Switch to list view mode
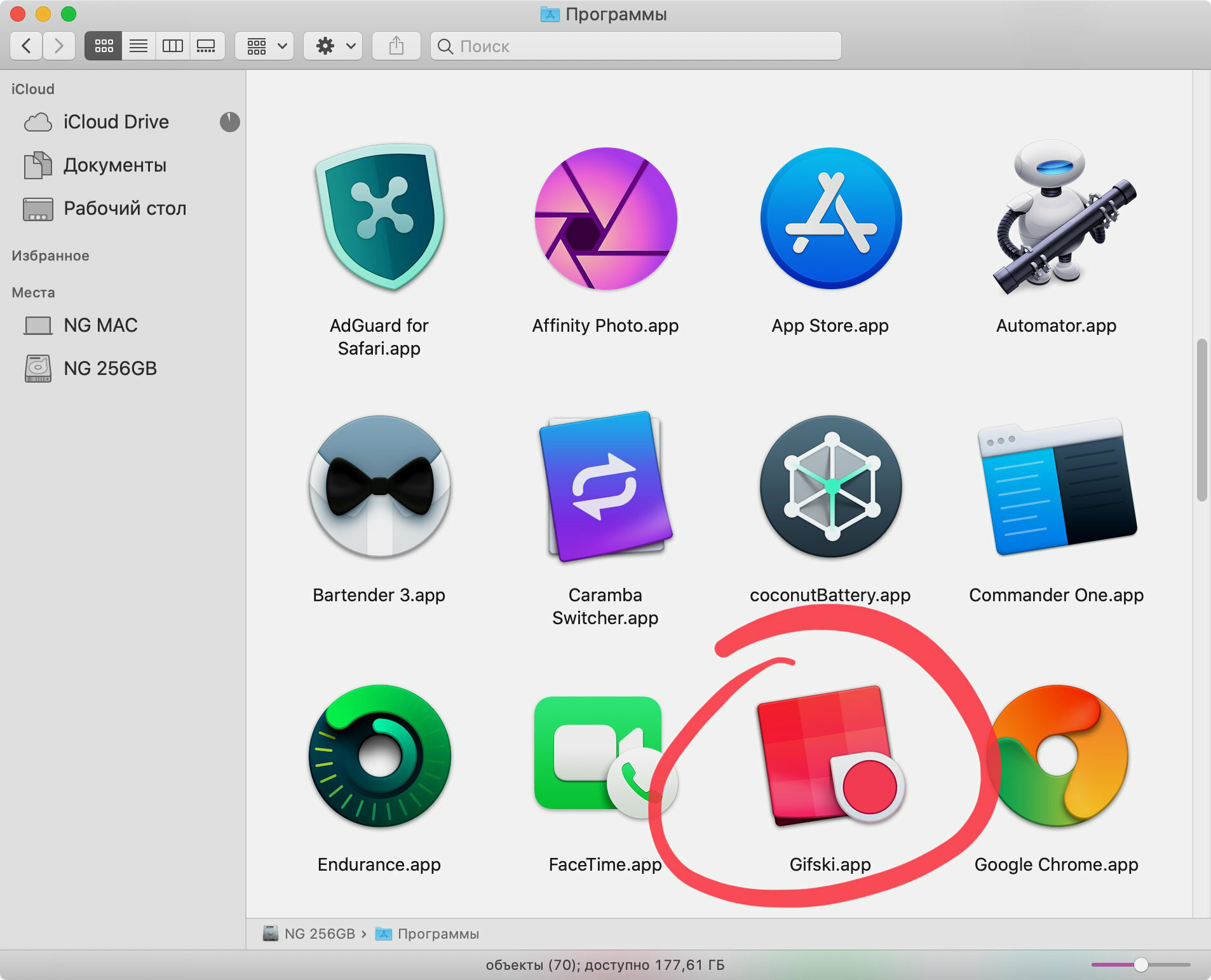 point(138,46)
